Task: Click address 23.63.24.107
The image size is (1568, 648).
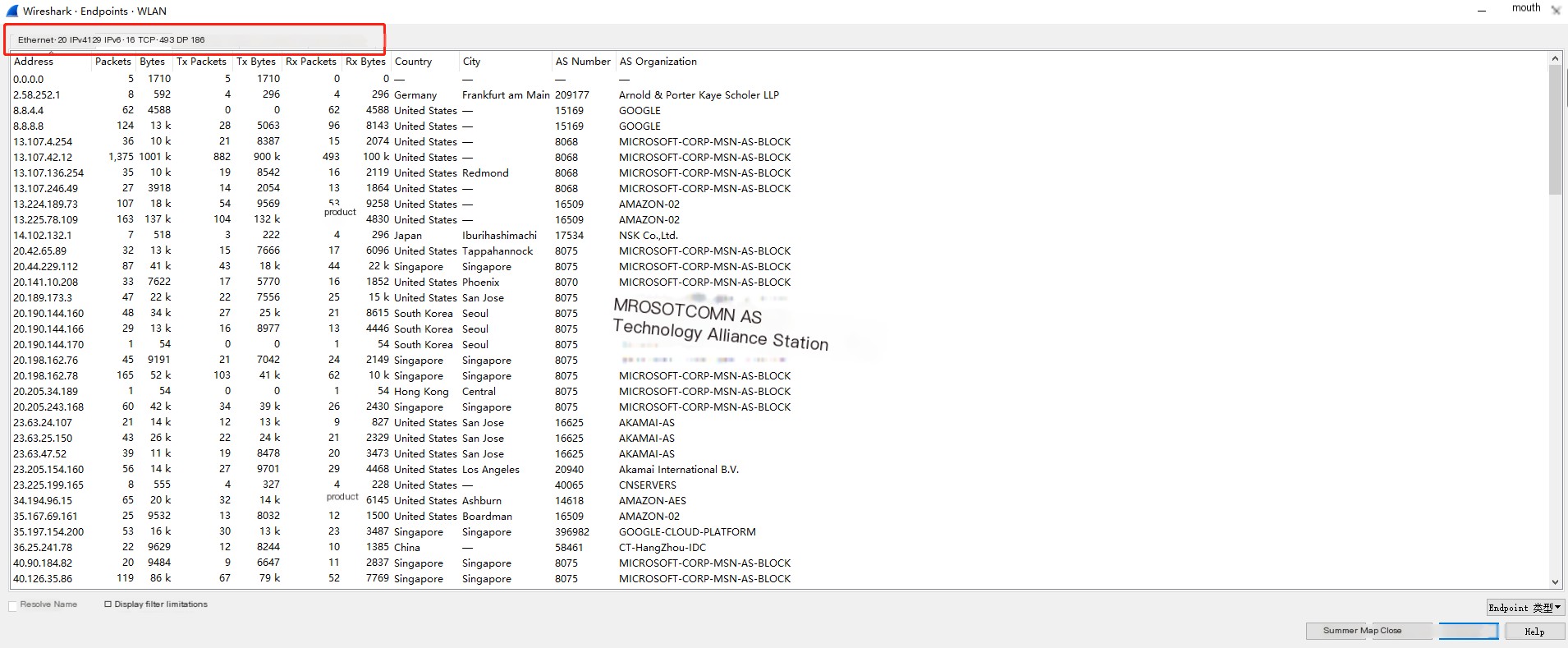Action: click(43, 422)
